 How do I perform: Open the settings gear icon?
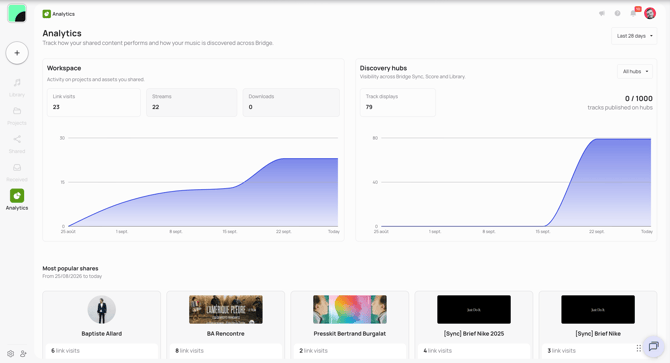pos(11,354)
